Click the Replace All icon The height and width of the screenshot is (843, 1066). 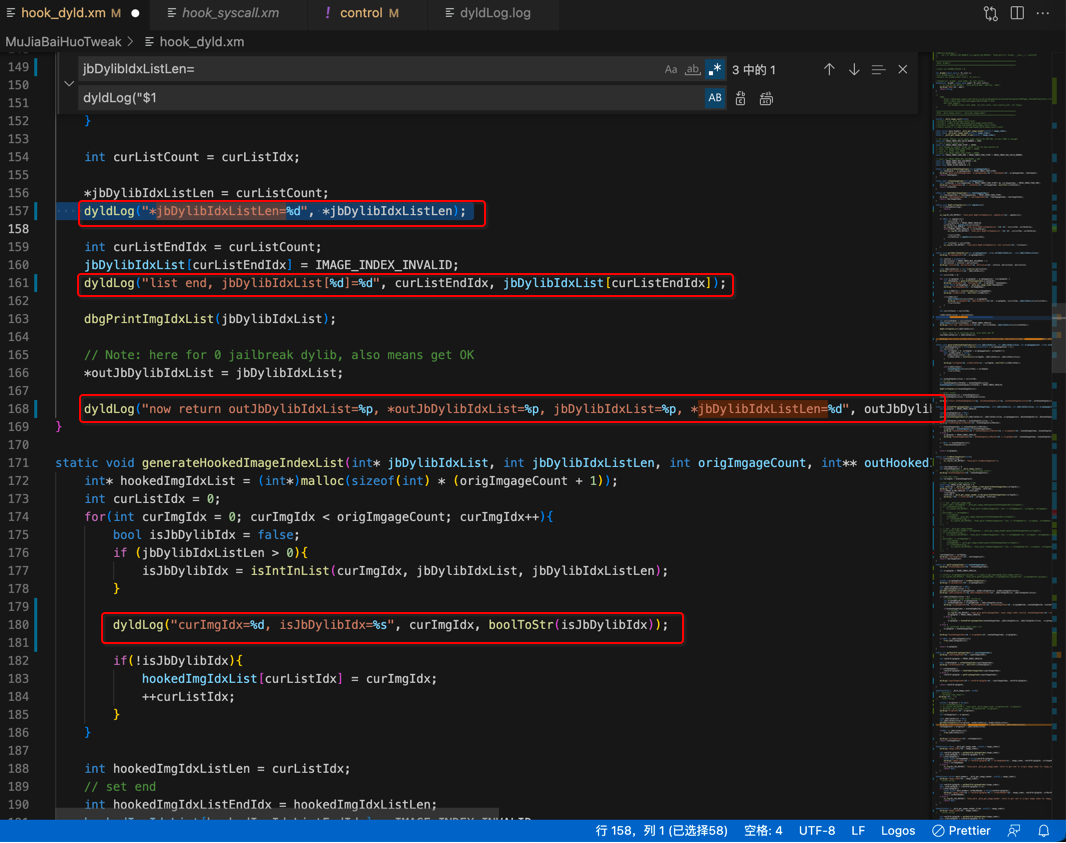(766, 99)
